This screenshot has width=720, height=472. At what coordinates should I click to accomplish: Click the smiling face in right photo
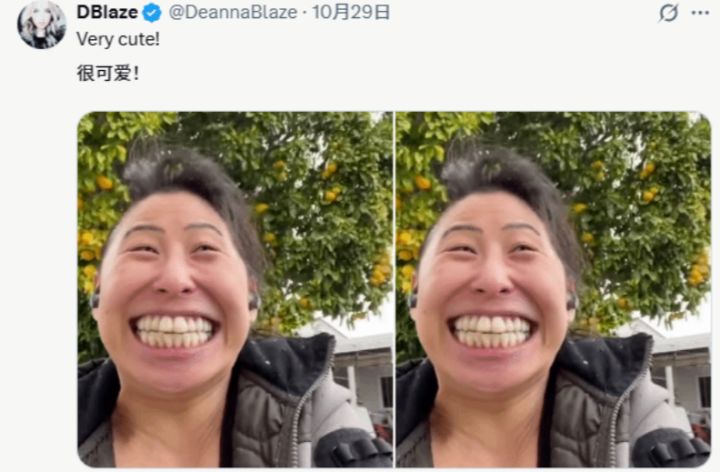pos(491,294)
